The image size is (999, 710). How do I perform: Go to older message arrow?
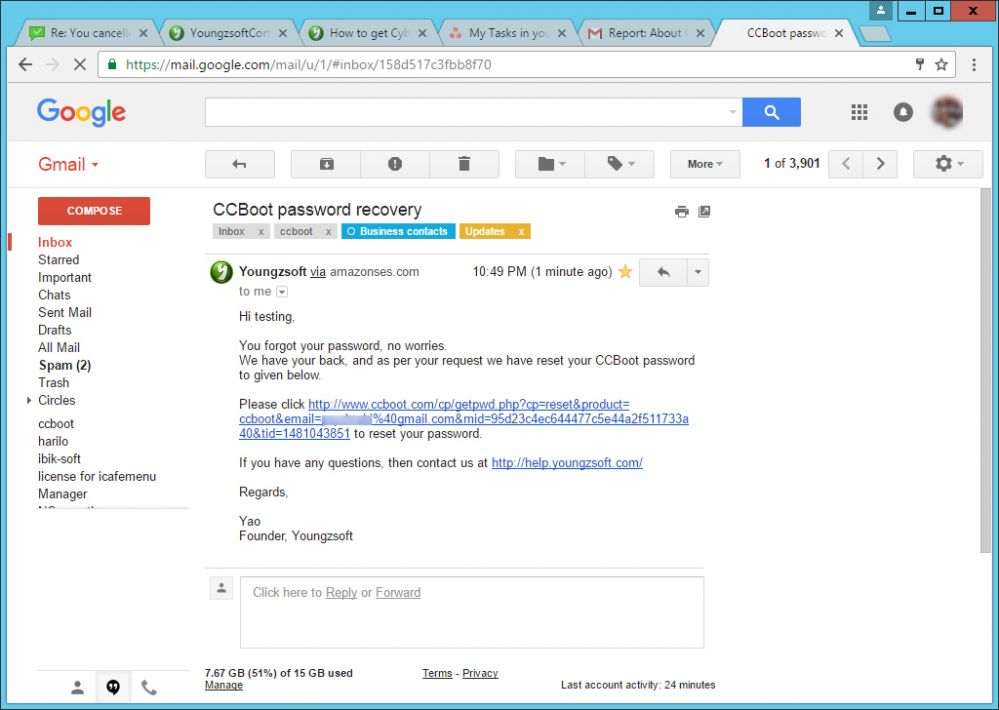(x=880, y=164)
